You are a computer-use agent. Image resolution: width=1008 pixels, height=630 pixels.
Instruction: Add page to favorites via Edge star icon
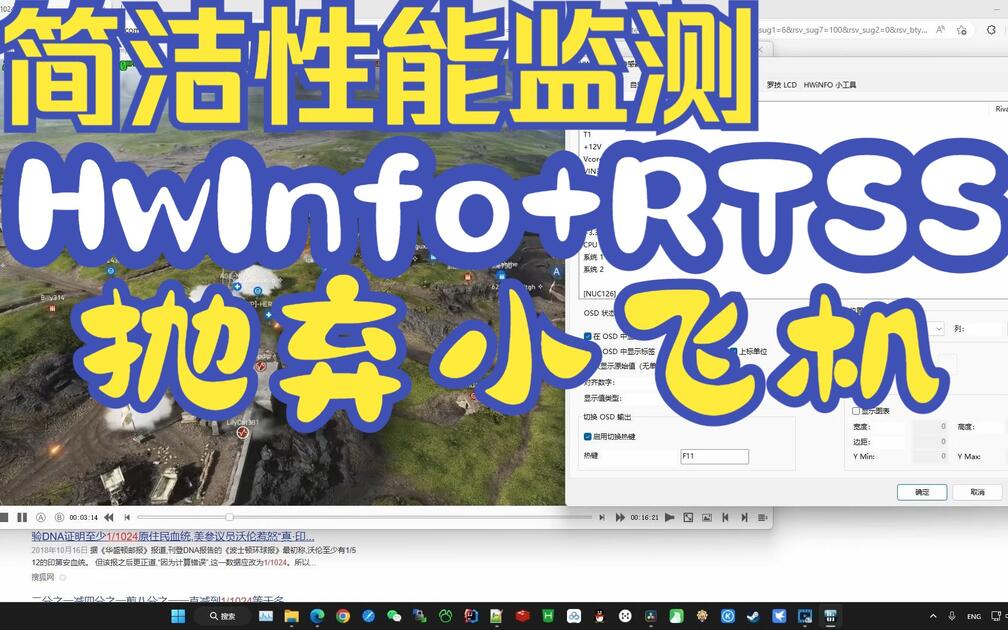tap(962, 30)
